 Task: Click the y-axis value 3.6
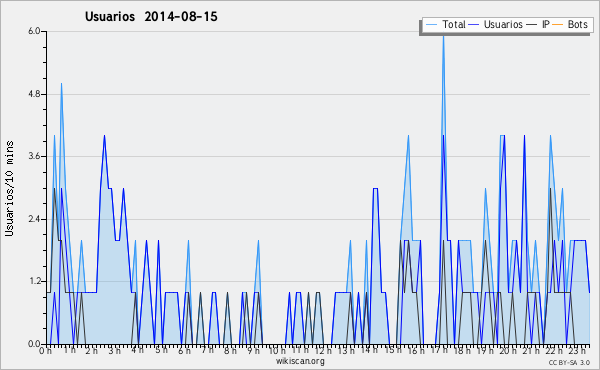(34, 156)
